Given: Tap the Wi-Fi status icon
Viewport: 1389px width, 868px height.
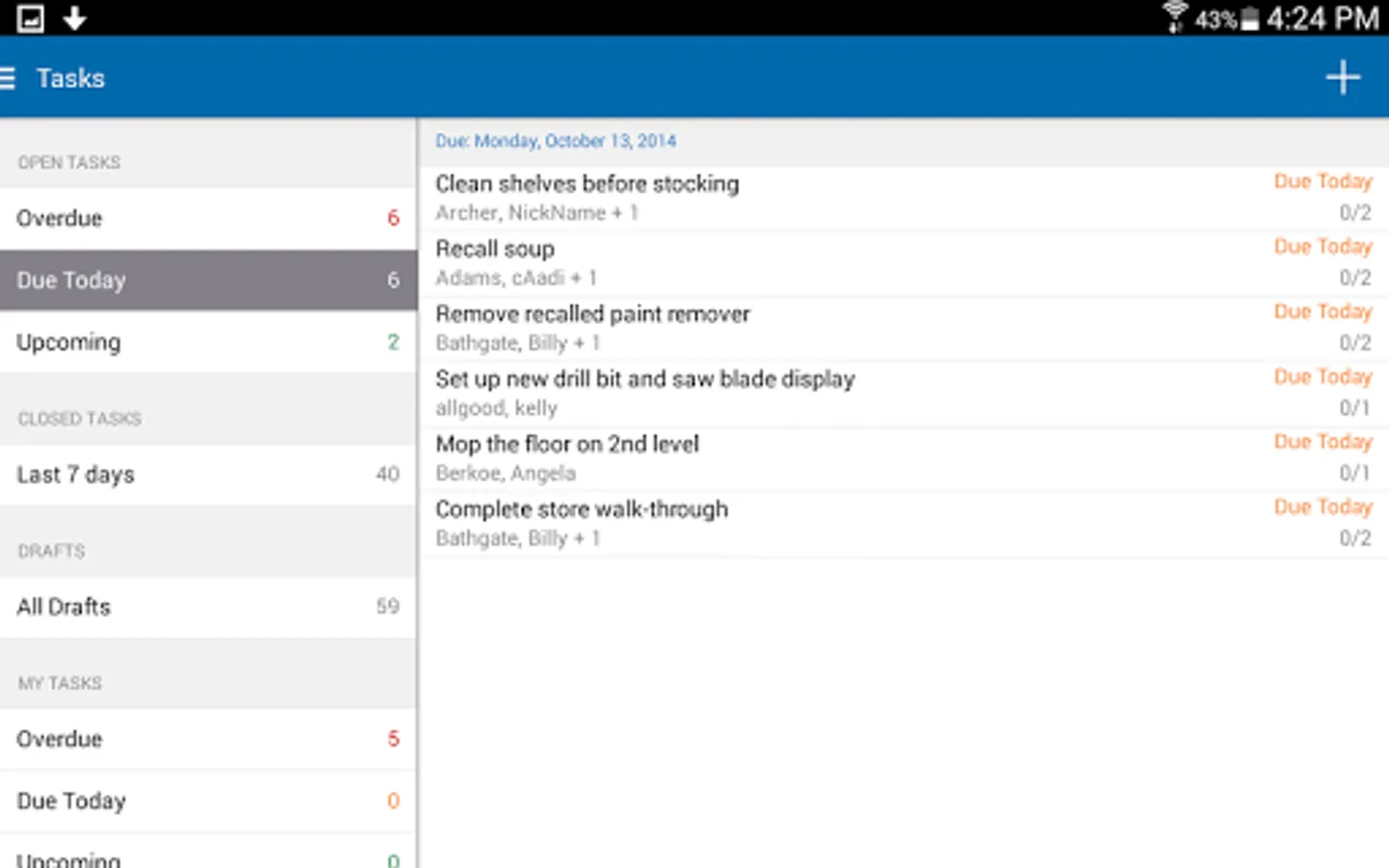Looking at the screenshot, I should [1175, 17].
